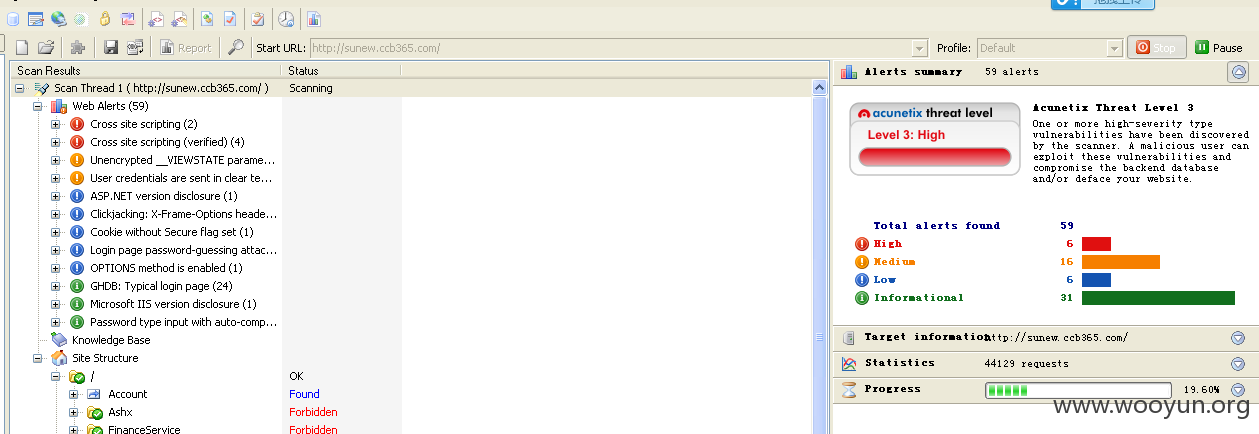The width and height of the screenshot is (1259, 434).
Task: Select Unencrypted __VIEWSTATE parameter alert
Action: 183,160
